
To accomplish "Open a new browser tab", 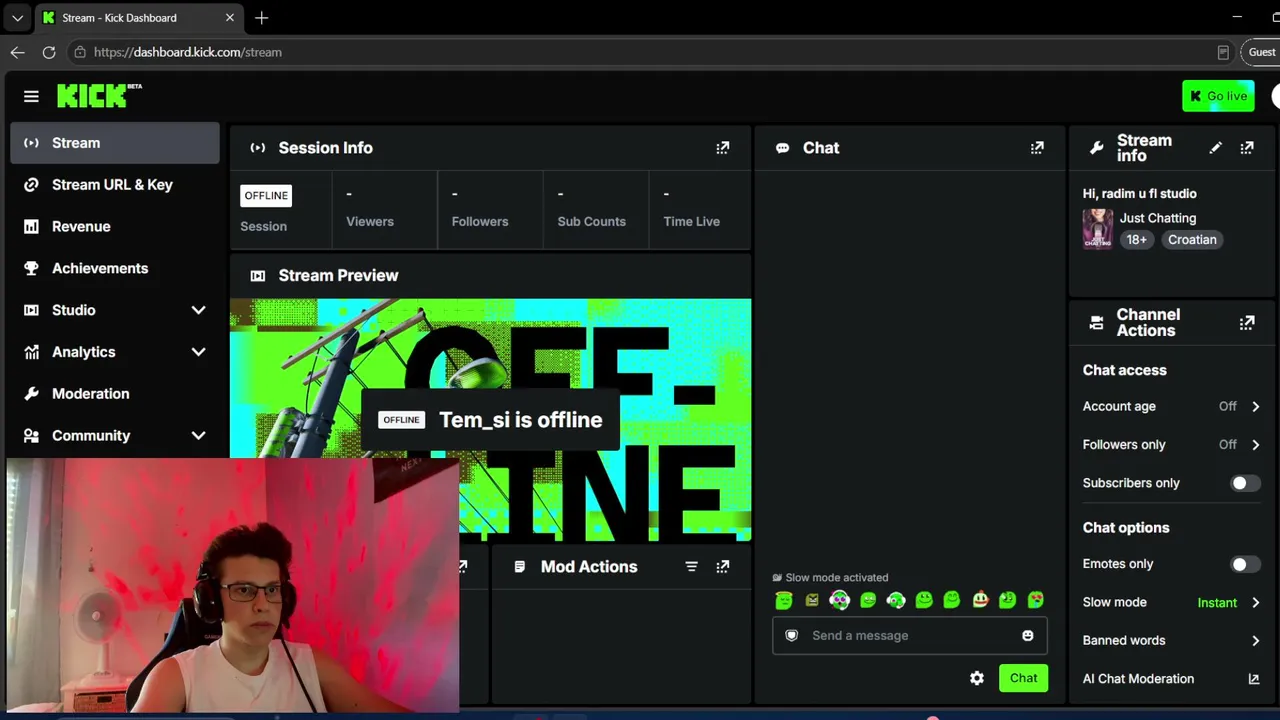I will [261, 18].
